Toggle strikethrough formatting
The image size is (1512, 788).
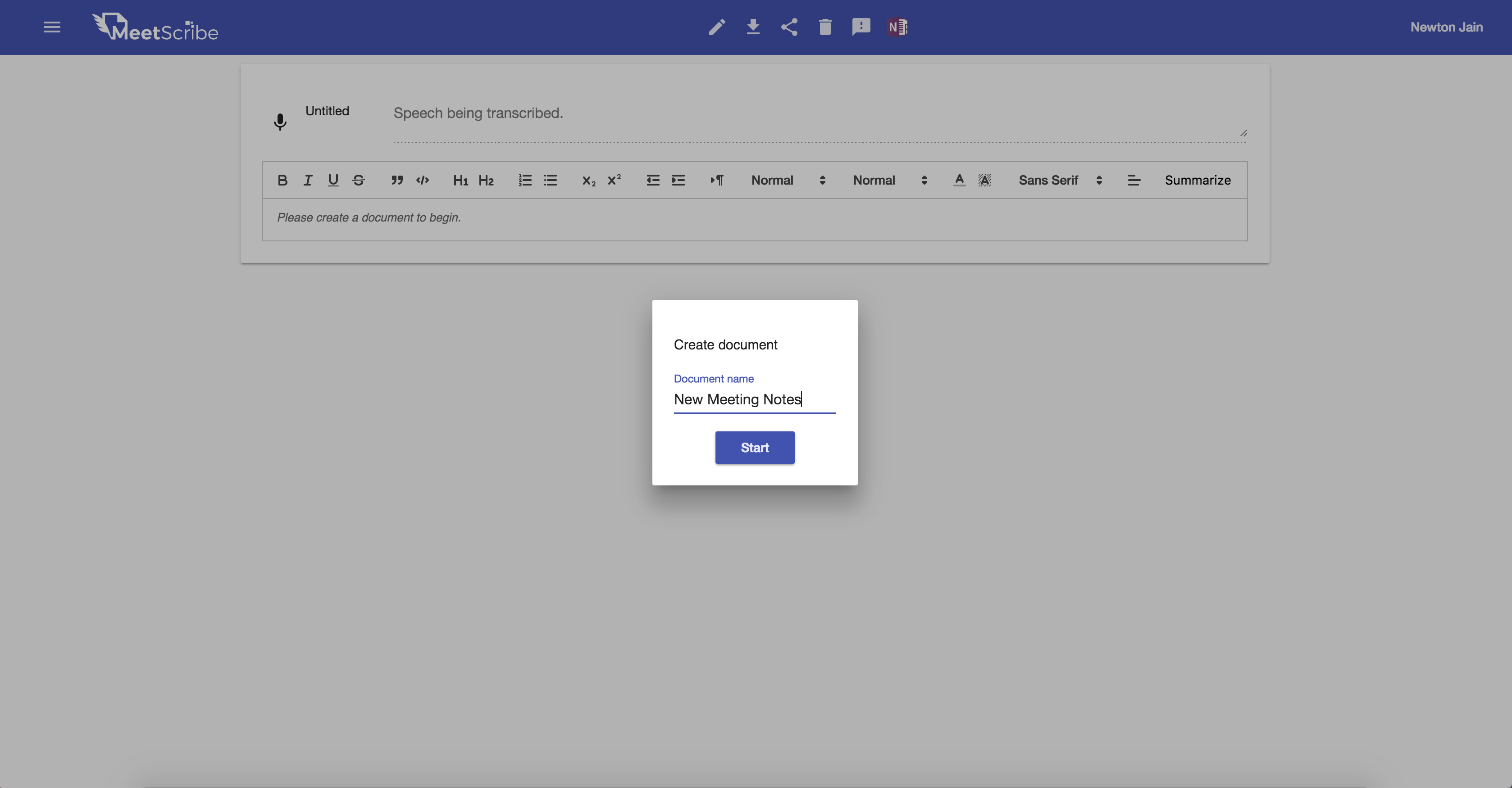click(359, 180)
